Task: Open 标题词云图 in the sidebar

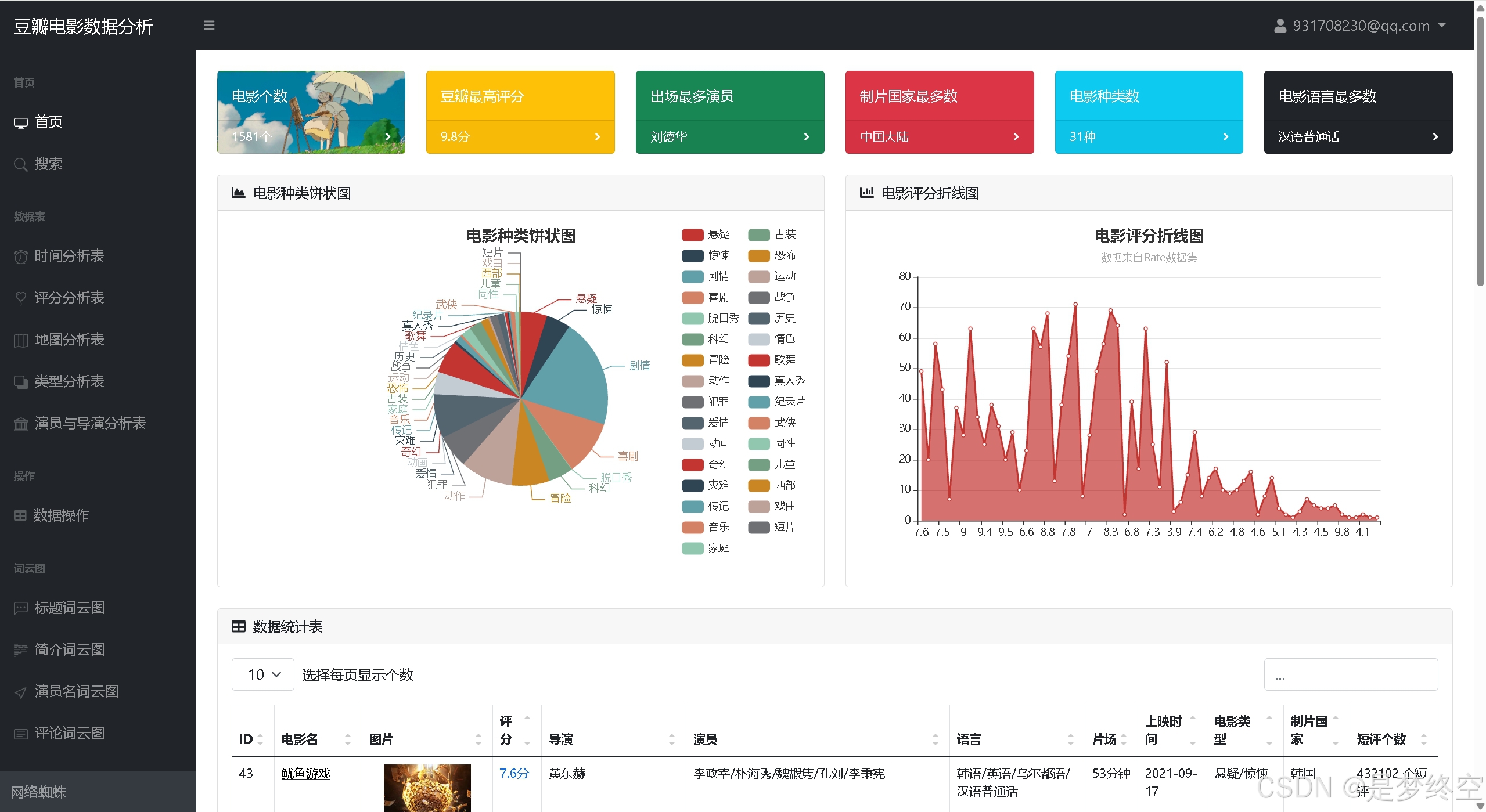Action: pos(69,608)
